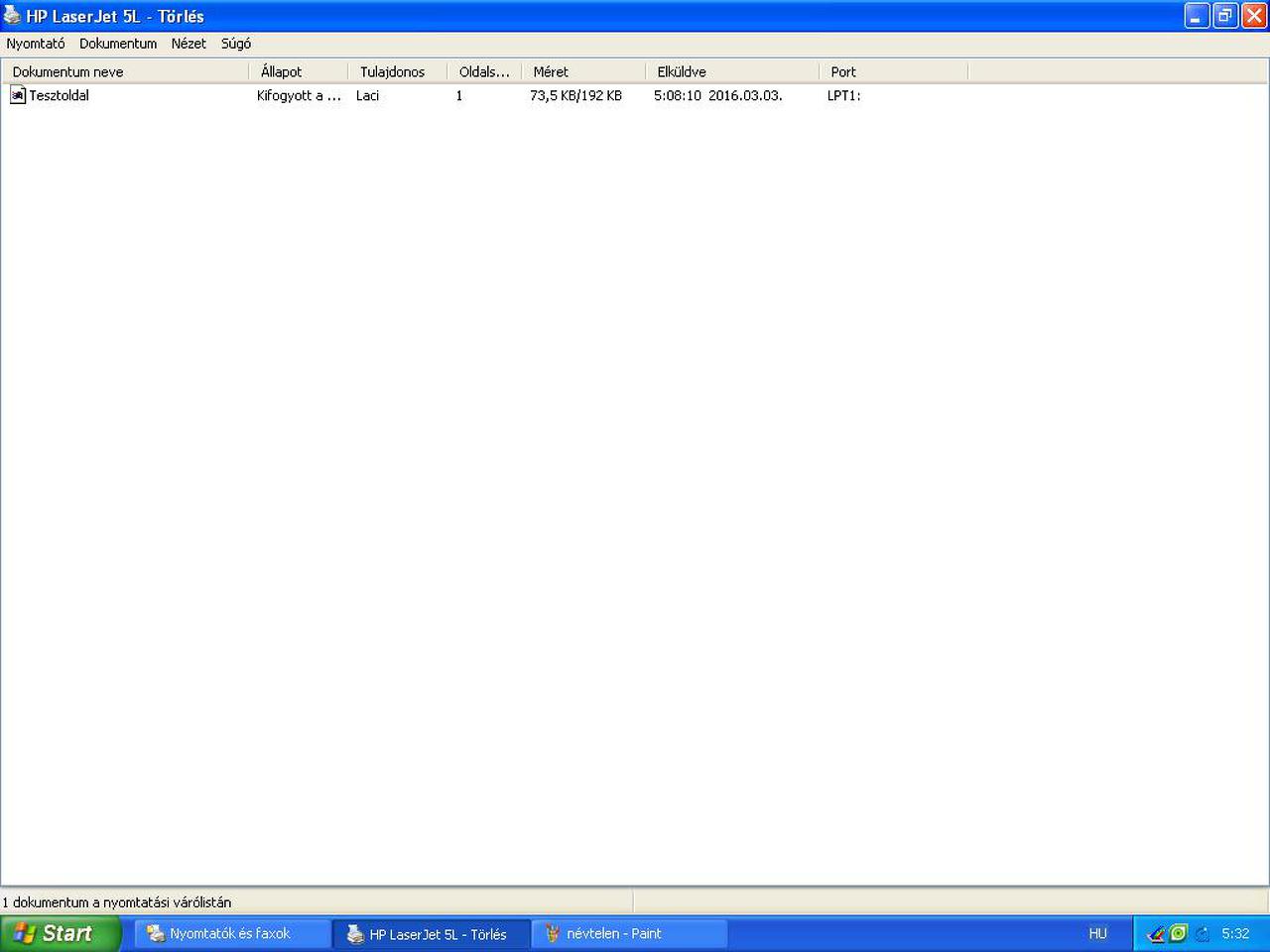
Task: Open the Dokumentum menu
Action: [x=118, y=44]
